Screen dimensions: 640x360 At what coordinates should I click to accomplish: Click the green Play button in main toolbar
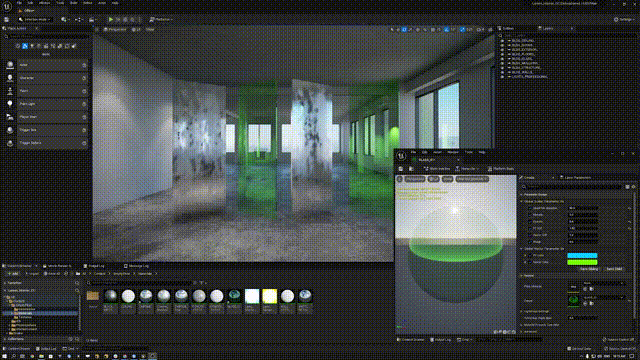point(111,19)
